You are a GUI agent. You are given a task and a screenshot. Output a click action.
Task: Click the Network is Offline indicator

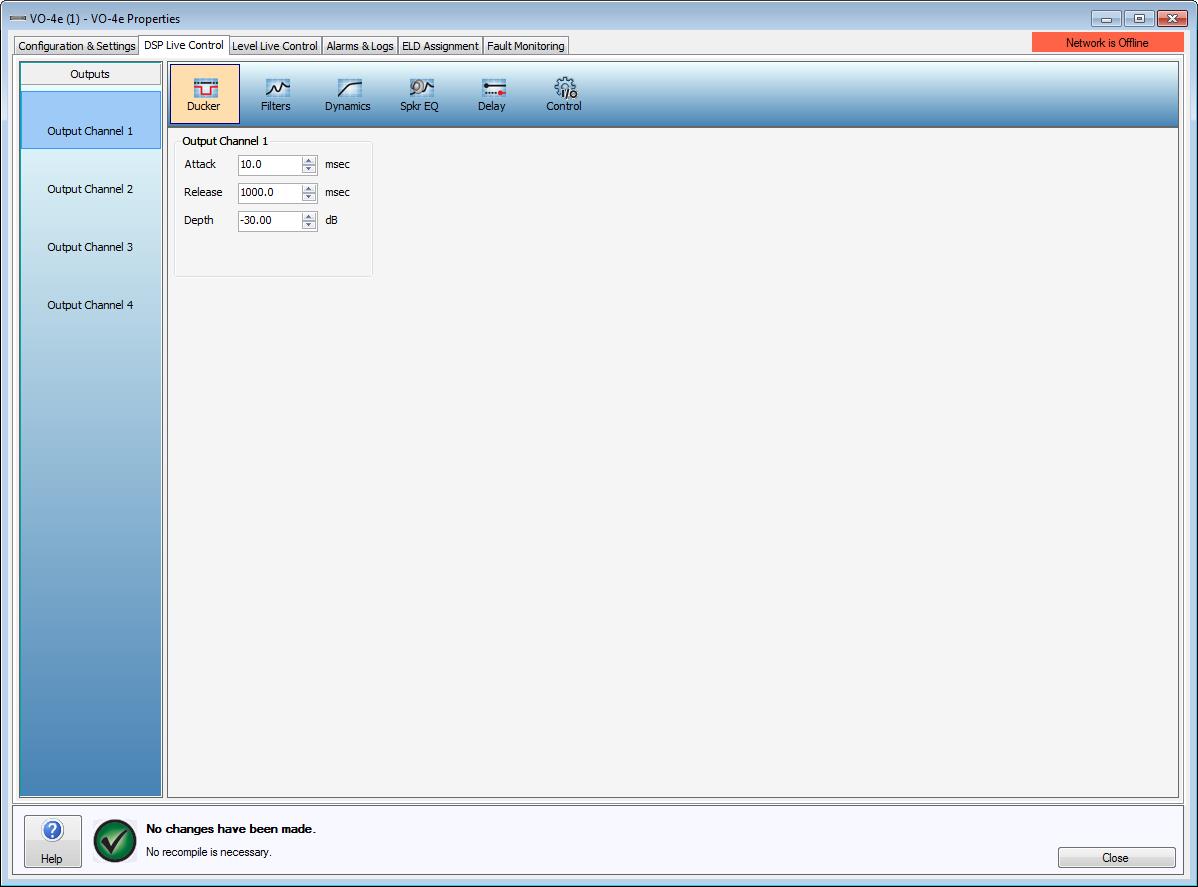[1107, 43]
